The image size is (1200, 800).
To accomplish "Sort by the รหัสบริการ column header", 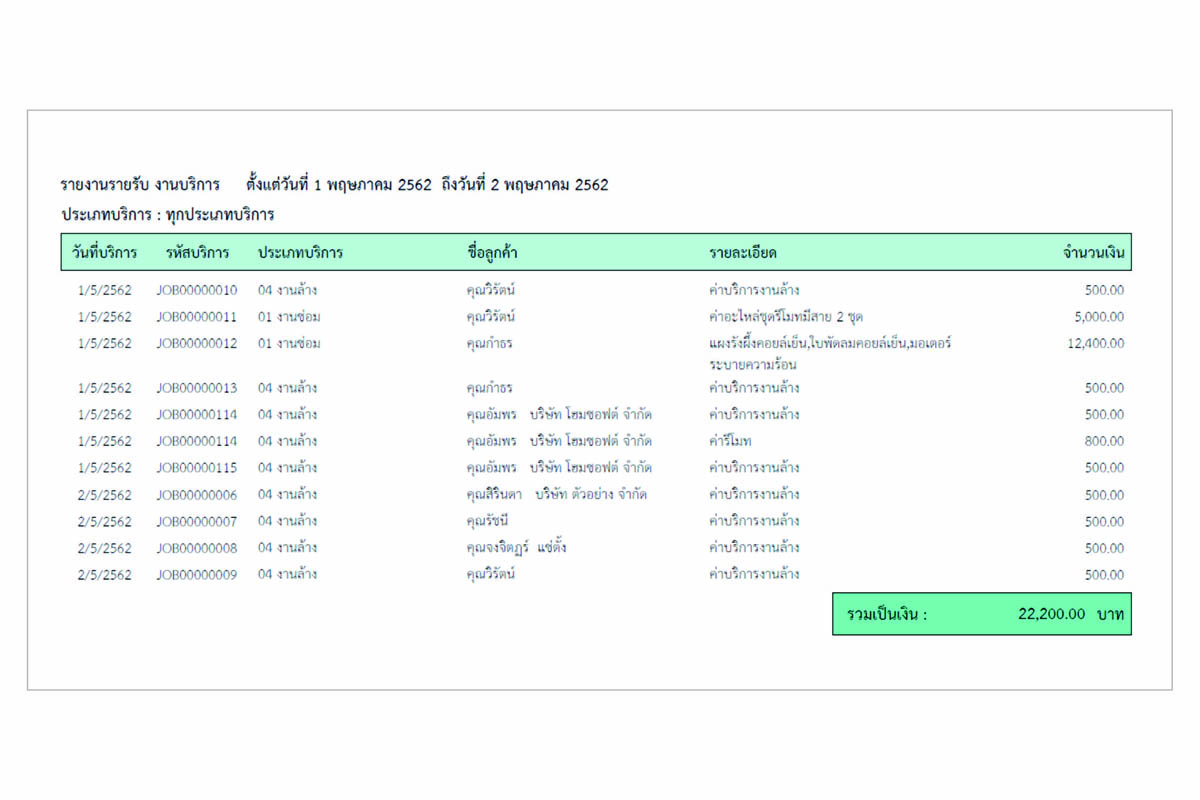I will pos(198,253).
